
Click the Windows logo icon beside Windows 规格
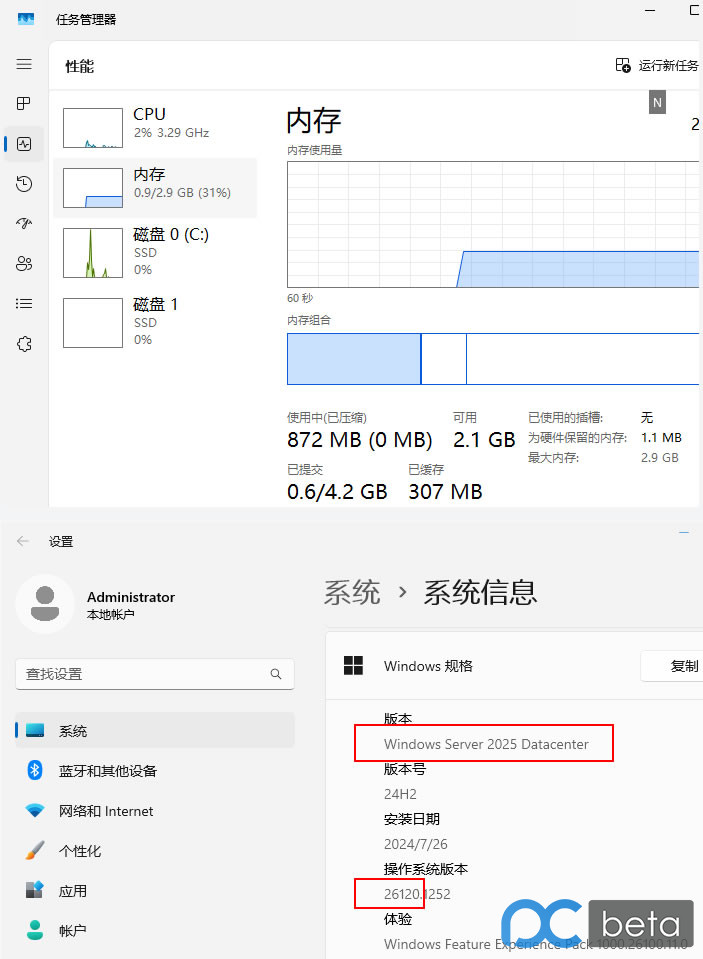coord(354,665)
